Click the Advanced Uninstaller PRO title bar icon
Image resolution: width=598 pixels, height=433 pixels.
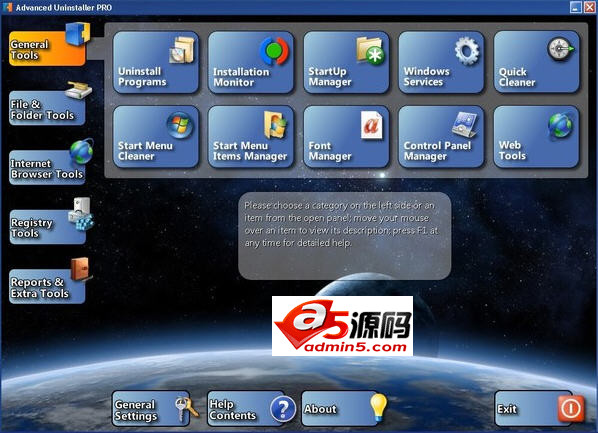click(x=7, y=7)
